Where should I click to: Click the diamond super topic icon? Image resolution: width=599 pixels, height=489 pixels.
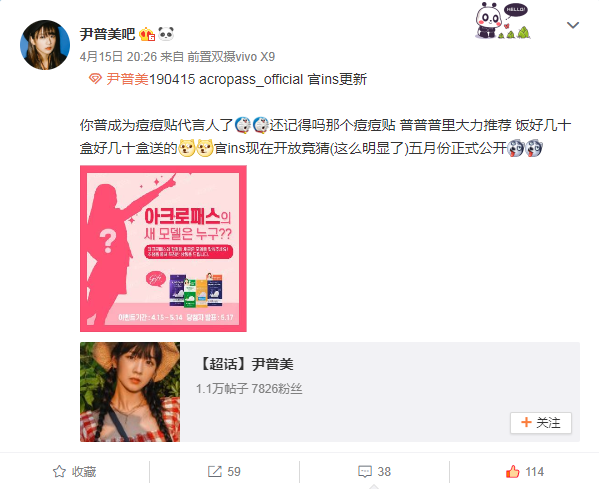coord(95,79)
